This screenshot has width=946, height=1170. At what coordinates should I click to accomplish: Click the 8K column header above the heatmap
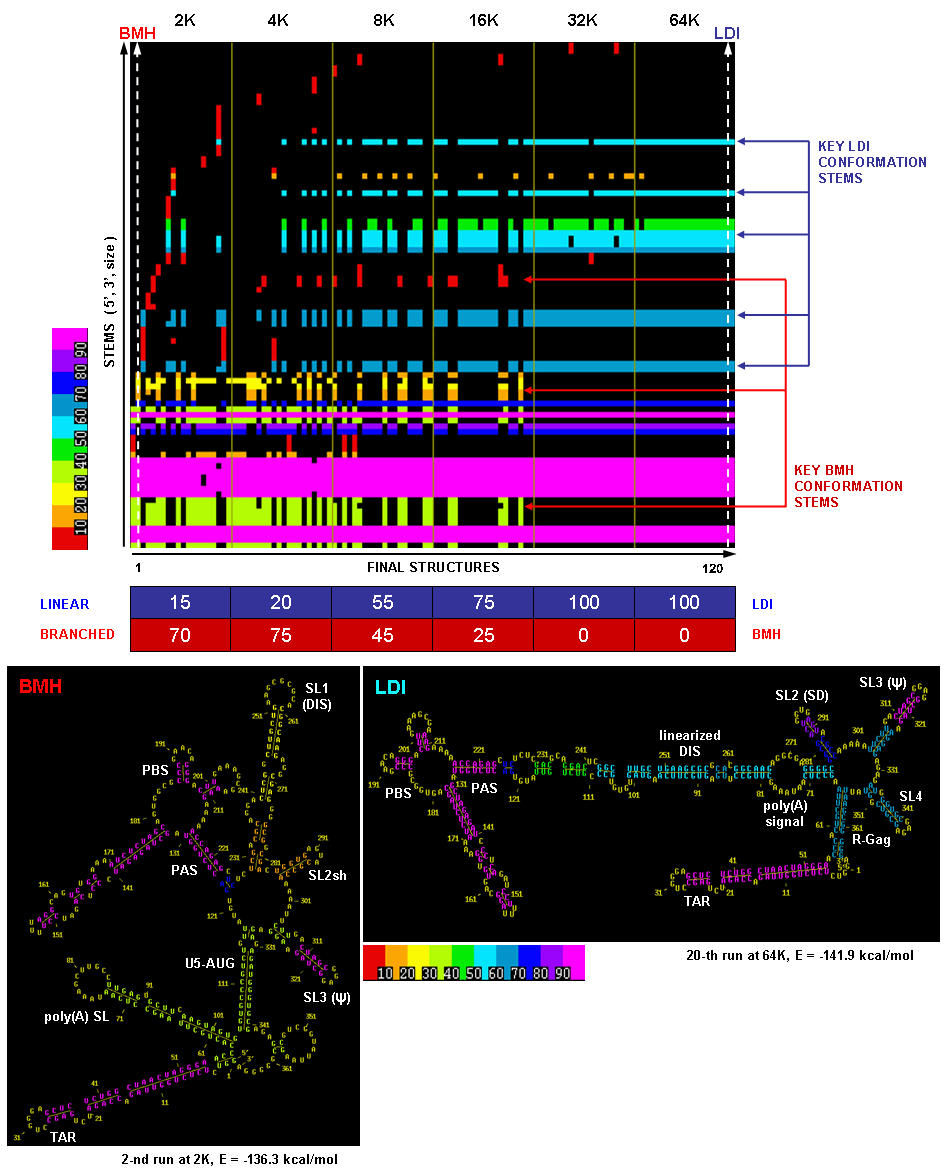pos(381,19)
